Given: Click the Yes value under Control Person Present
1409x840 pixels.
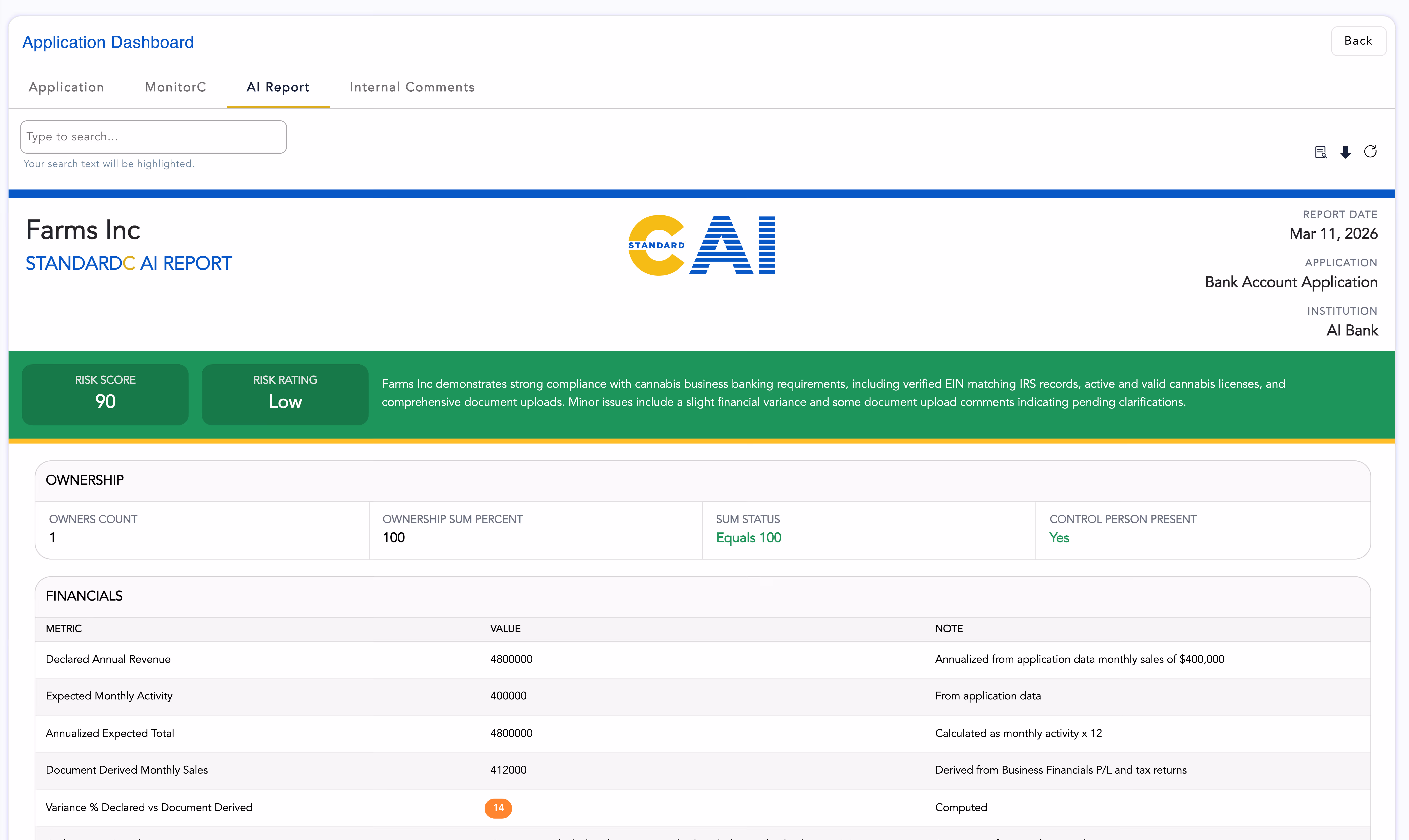Looking at the screenshot, I should click(x=1058, y=538).
